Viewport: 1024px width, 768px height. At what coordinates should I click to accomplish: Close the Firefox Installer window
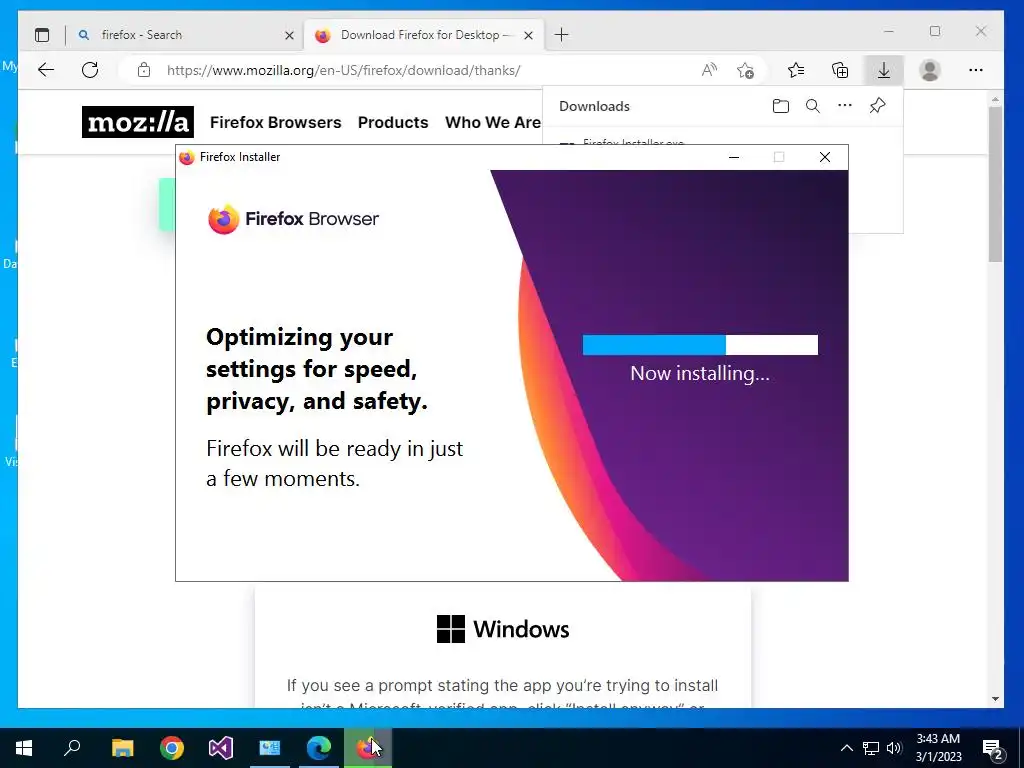tap(825, 157)
